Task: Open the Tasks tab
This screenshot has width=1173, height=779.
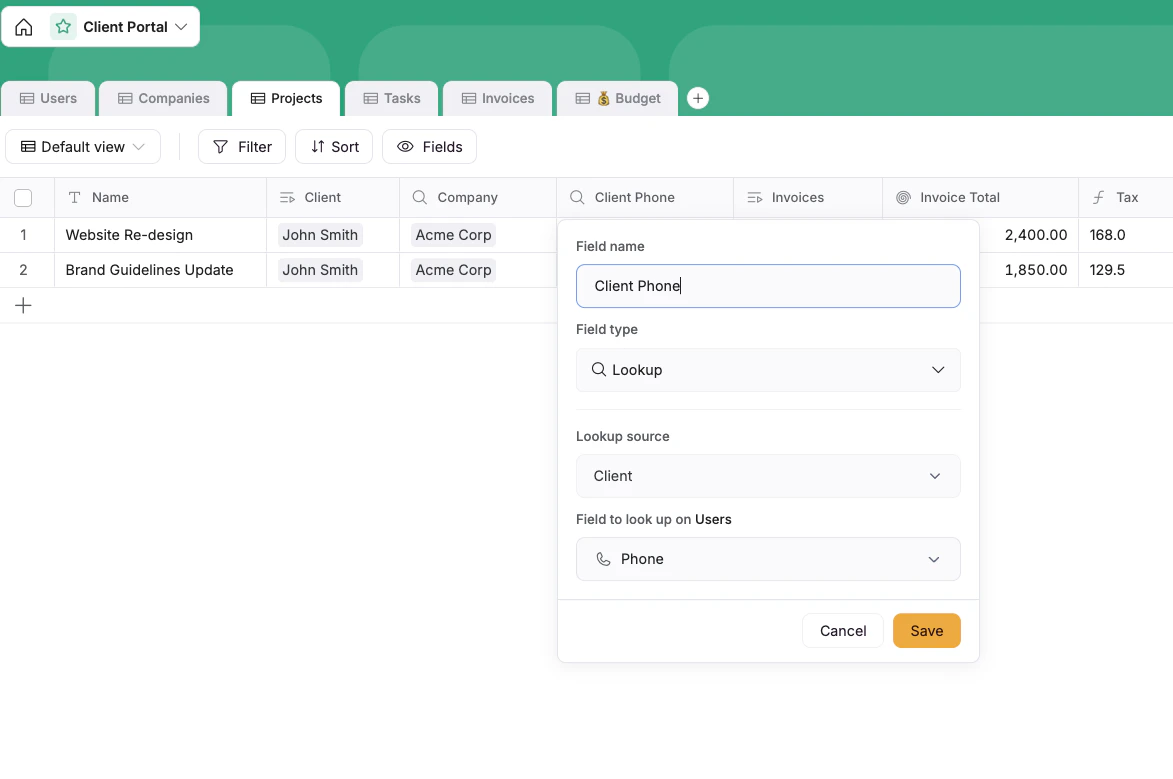Action: click(x=391, y=98)
